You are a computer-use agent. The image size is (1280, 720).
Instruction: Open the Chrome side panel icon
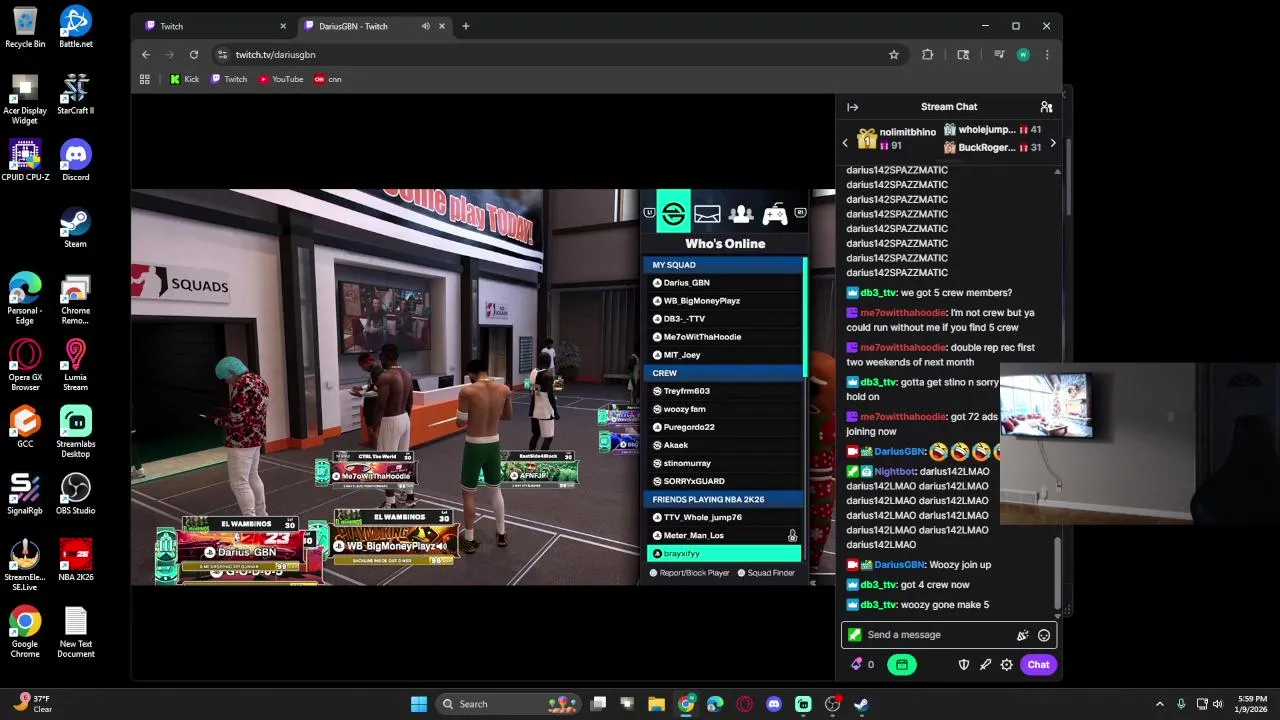pos(963,55)
